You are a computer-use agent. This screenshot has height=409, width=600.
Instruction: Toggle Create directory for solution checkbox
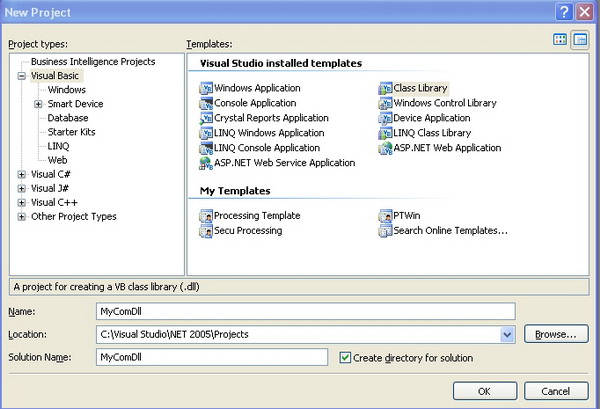point(345,358)
